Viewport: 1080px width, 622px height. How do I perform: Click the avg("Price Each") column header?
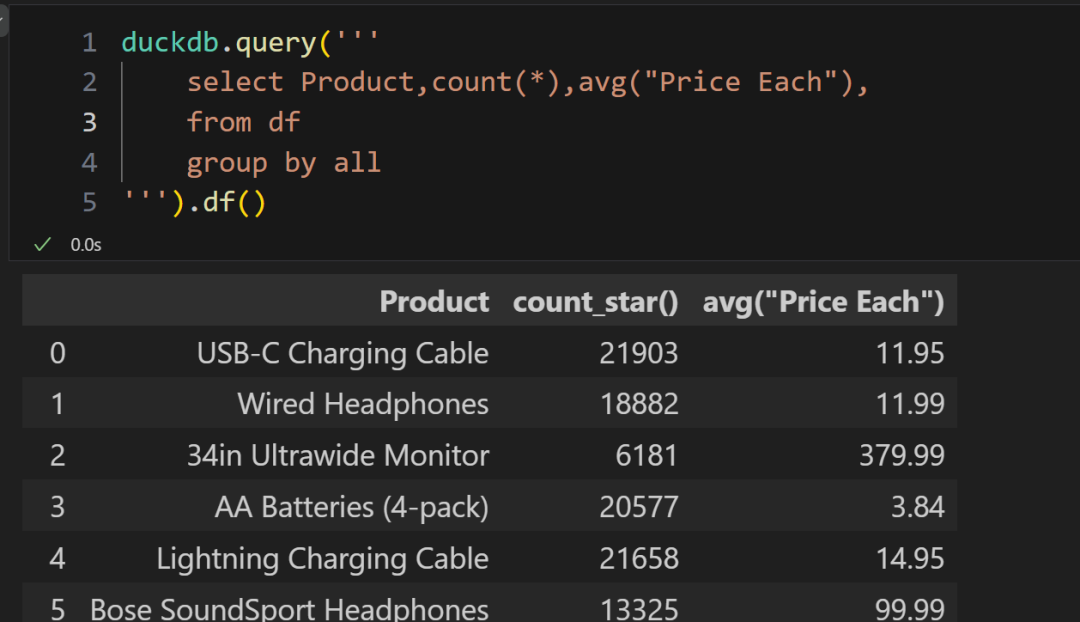(x=823, y=302)
